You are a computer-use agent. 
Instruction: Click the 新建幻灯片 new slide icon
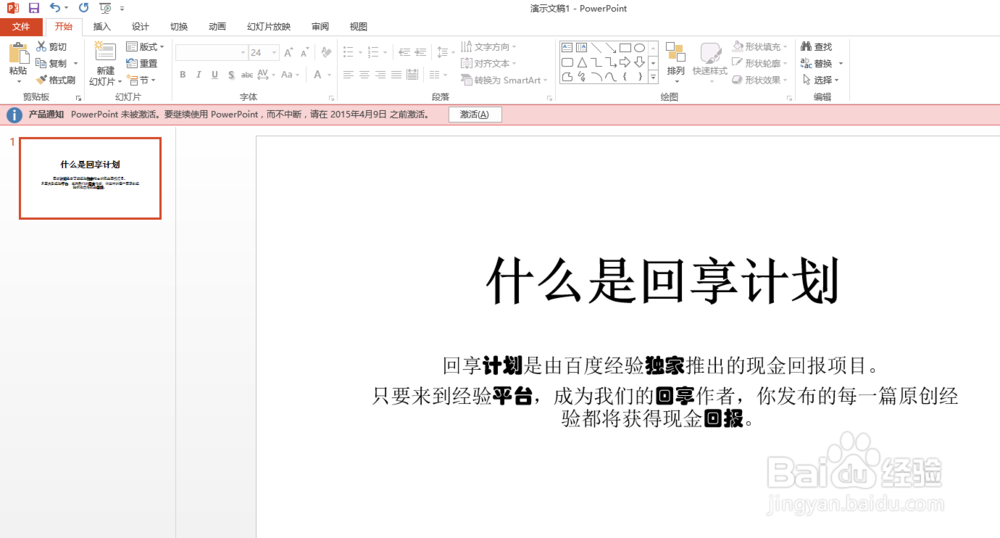tap(105, 52)
